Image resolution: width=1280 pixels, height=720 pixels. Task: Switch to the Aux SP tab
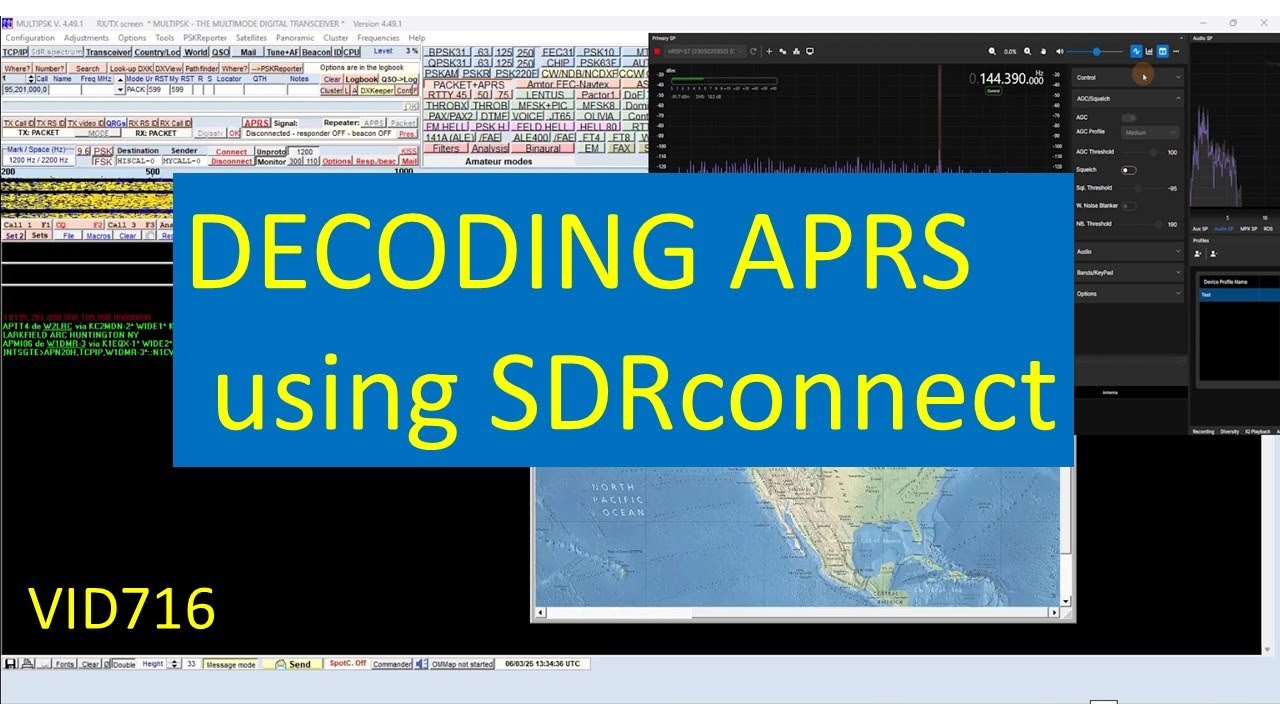(1200, 229)
